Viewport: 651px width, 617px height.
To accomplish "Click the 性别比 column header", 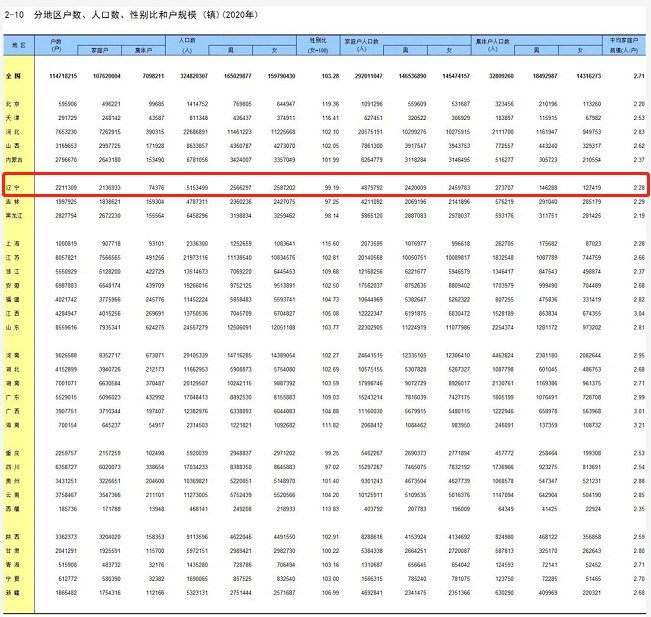I will pos(318,45).
